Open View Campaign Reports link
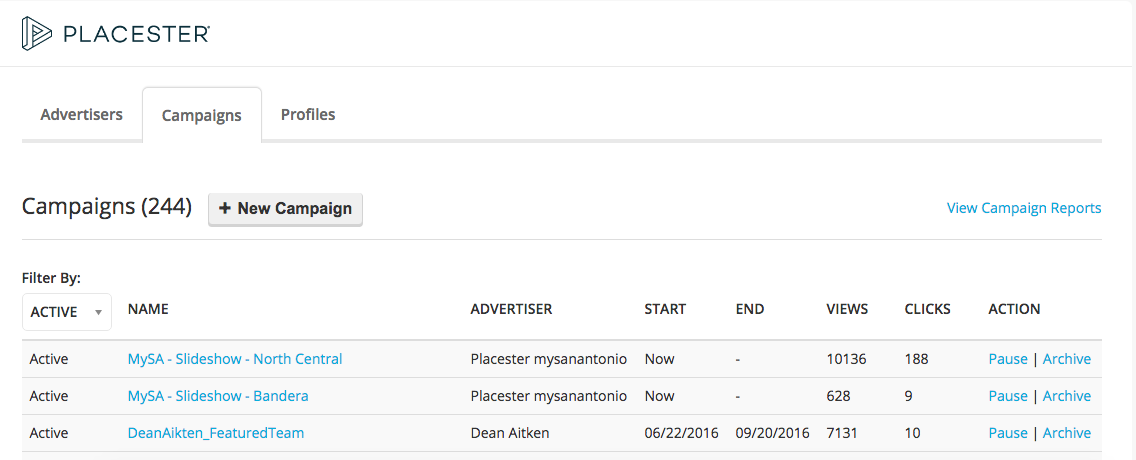Image resolution: width=1136 pixels, height=460 pixels. click(x=1024, y=208)
